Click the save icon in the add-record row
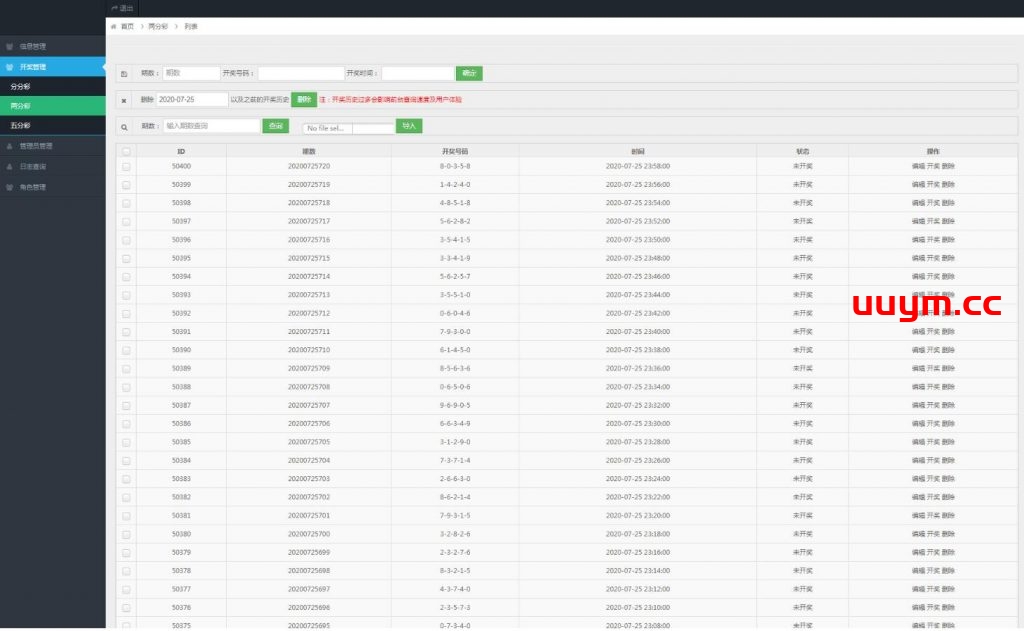Image resolution: width=1024 pixels, height=631 pixels. pos(124,73)
